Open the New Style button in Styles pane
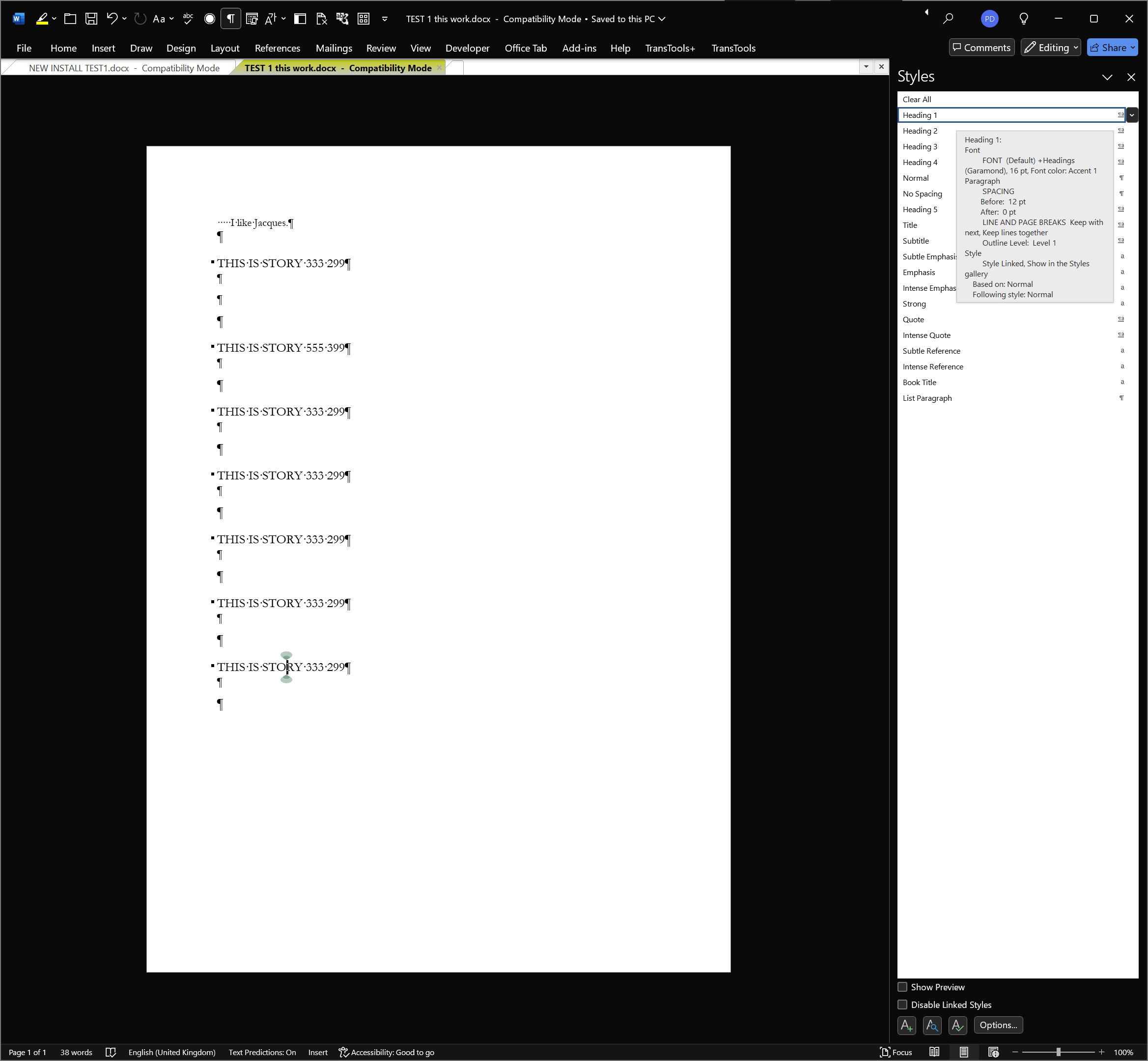Image resolution: width=1148 pixels, height=1061 pixels. pos(906,1025)
